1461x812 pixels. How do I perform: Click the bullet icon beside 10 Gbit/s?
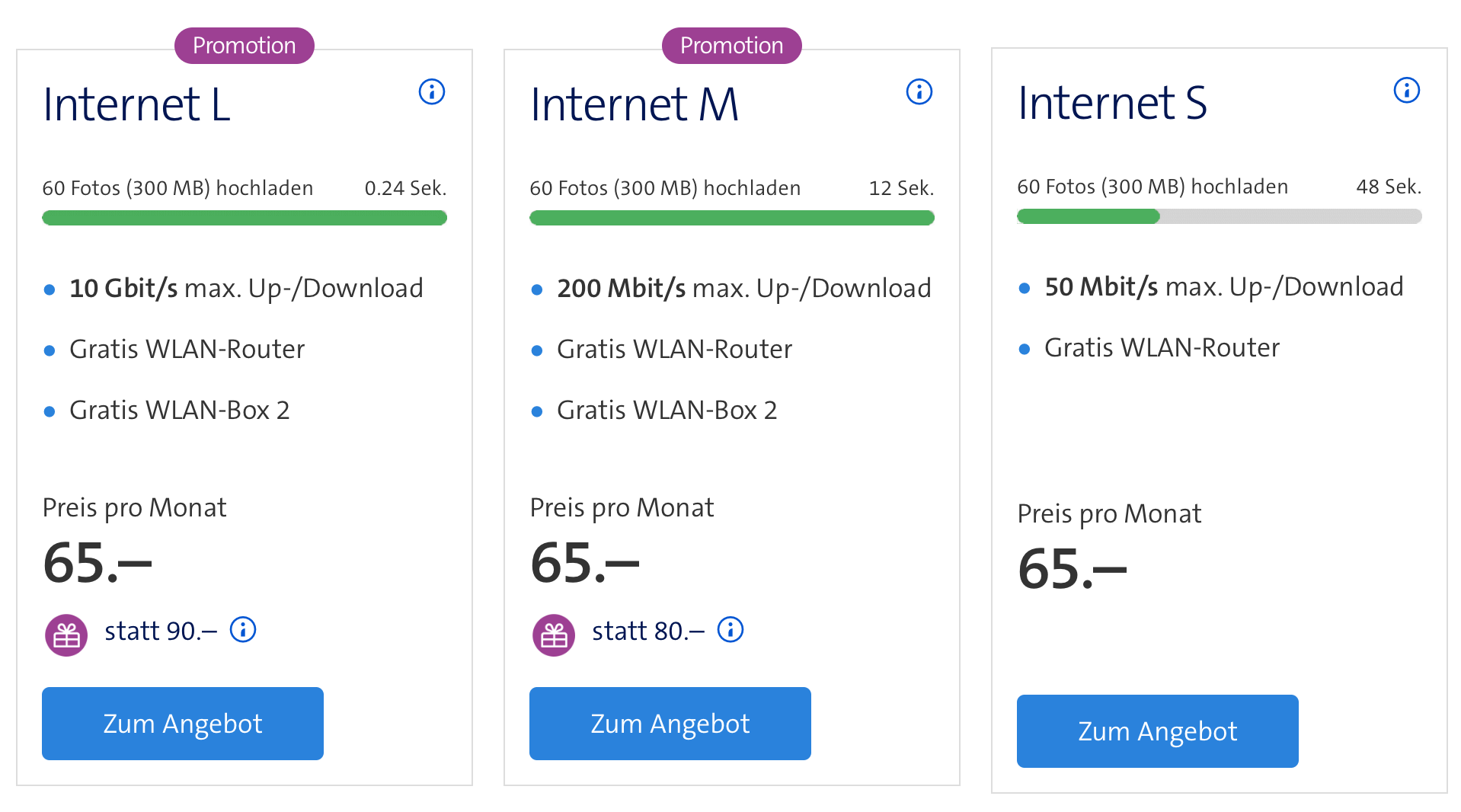point(50,289)
